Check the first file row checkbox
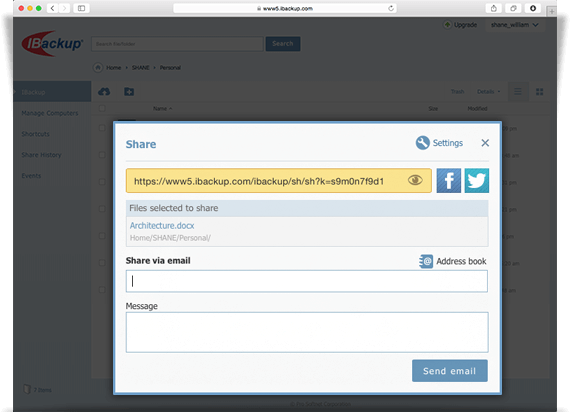 [x=102, y=128]
